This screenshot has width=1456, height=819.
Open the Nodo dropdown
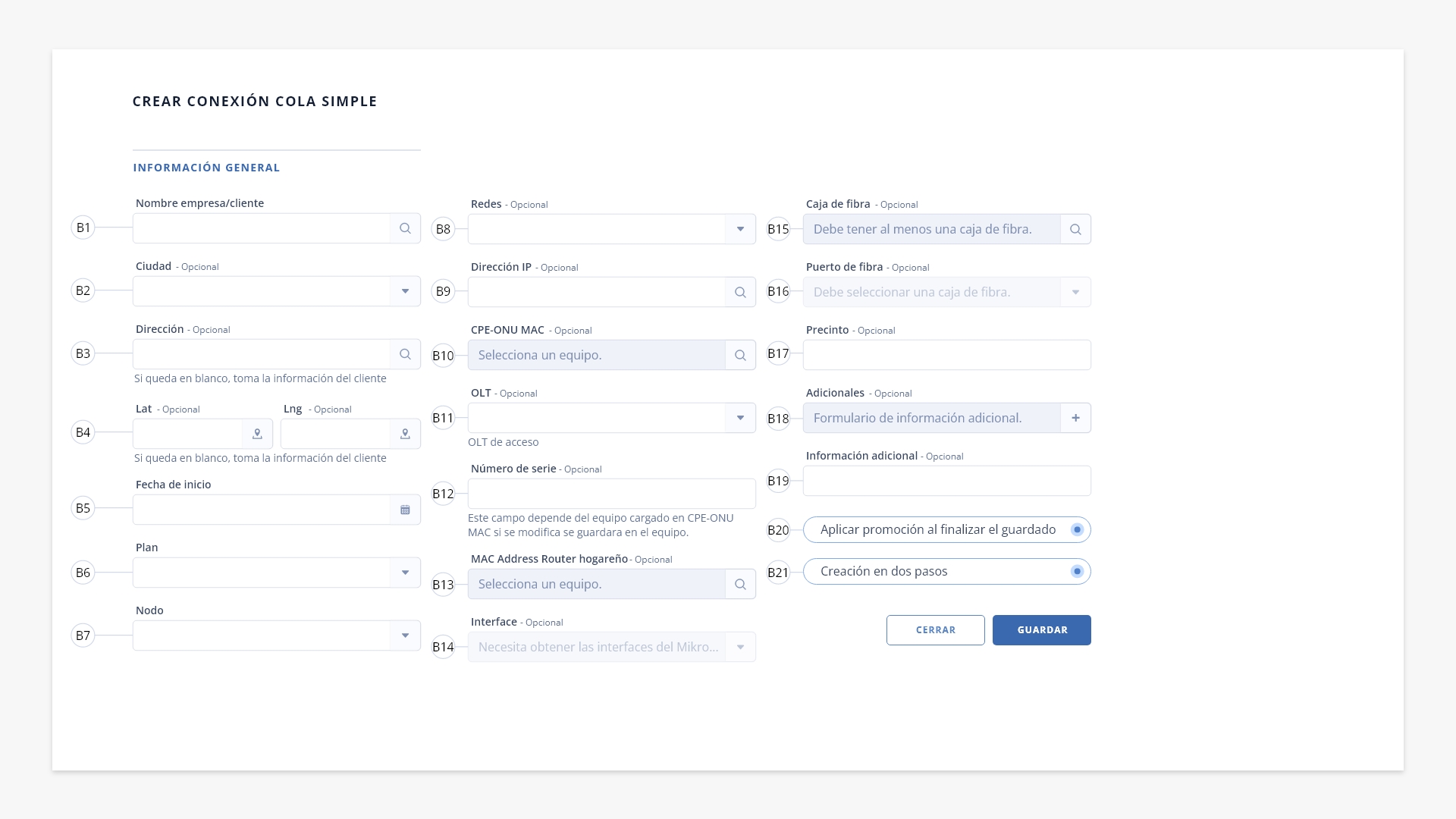[277, 635]
